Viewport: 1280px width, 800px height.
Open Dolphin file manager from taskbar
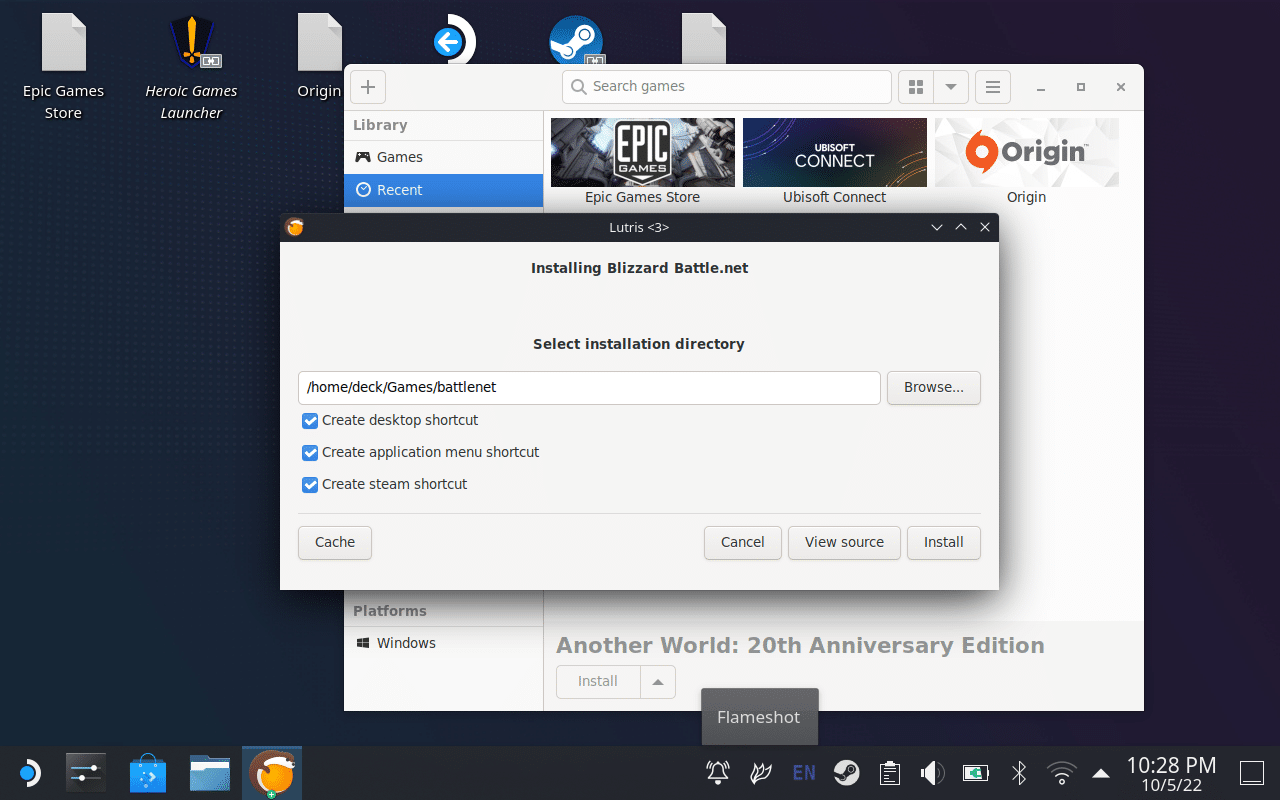pyautogui.click(x=210, y=773)
